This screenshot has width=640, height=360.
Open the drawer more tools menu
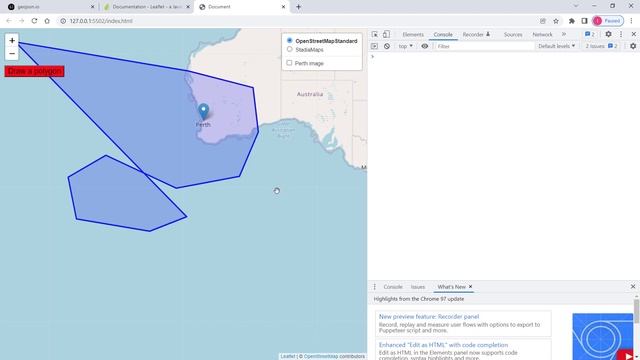point(375,287)
